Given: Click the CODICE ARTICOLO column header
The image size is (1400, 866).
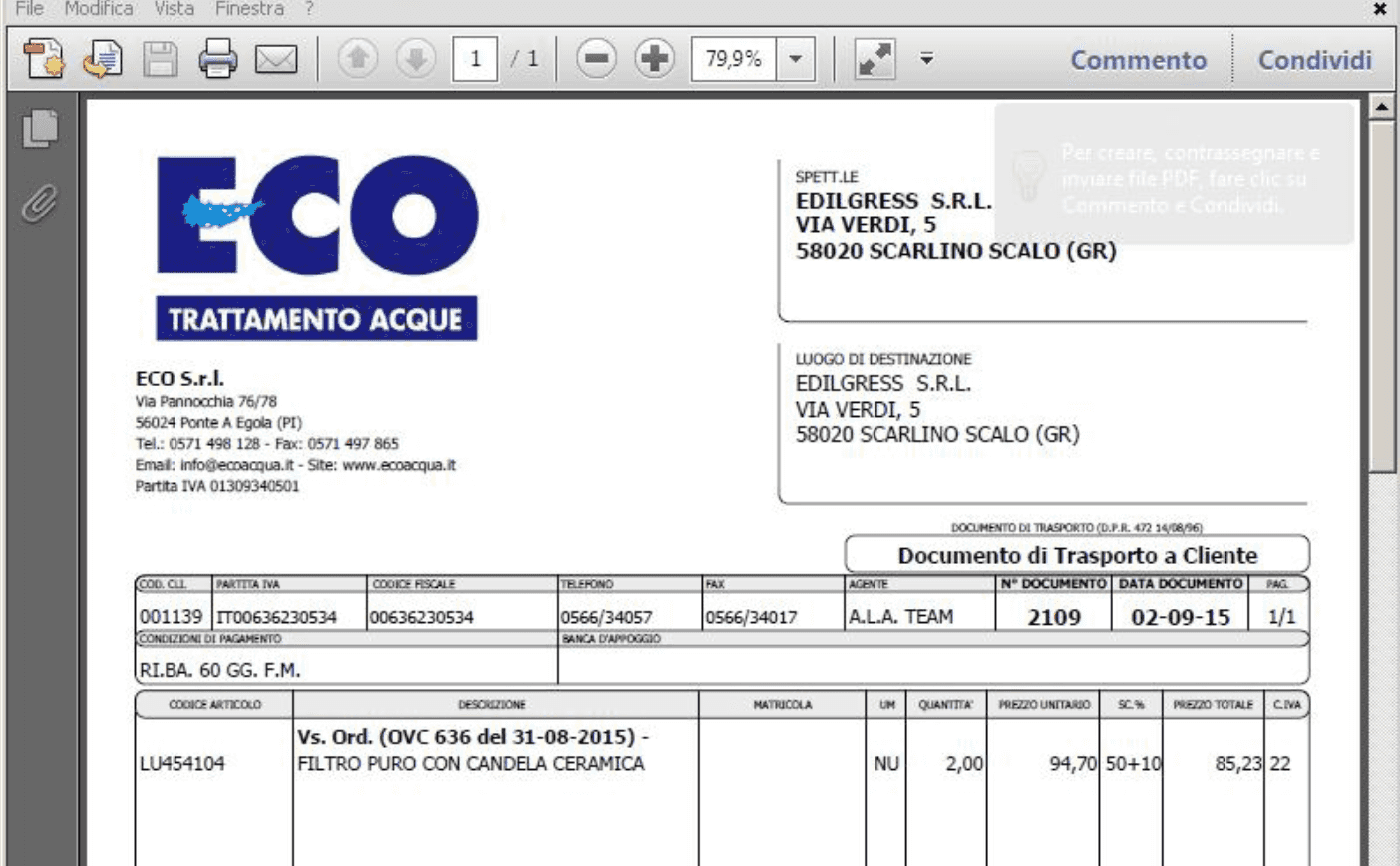Looking at the screenshot, I should (x=214, y=704).
